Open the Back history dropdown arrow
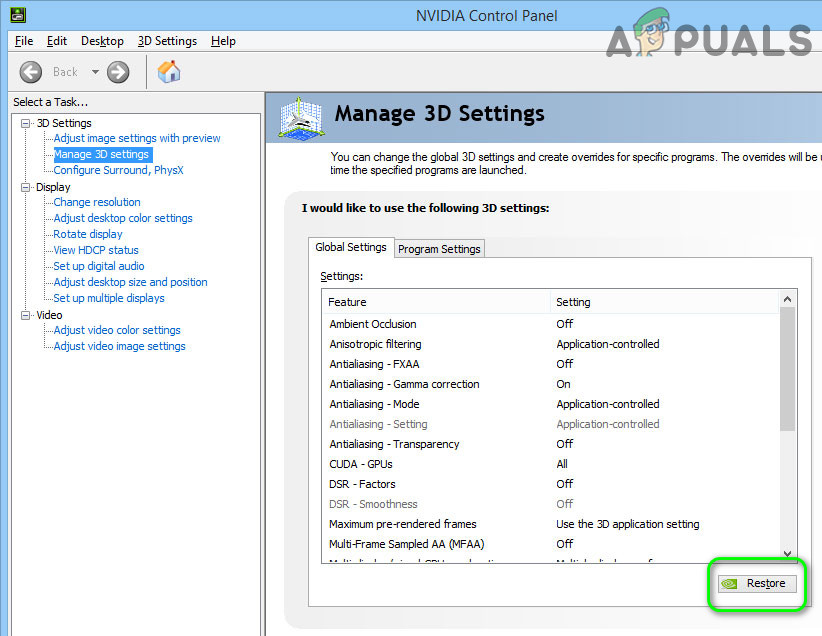Screen dimensions: 822x636 point(95,72)
